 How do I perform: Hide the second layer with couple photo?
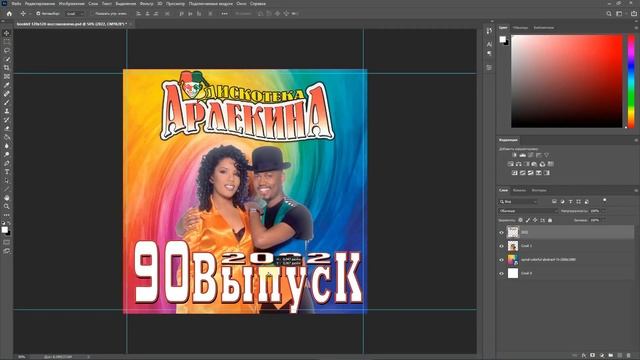click(x=502, y=246)
